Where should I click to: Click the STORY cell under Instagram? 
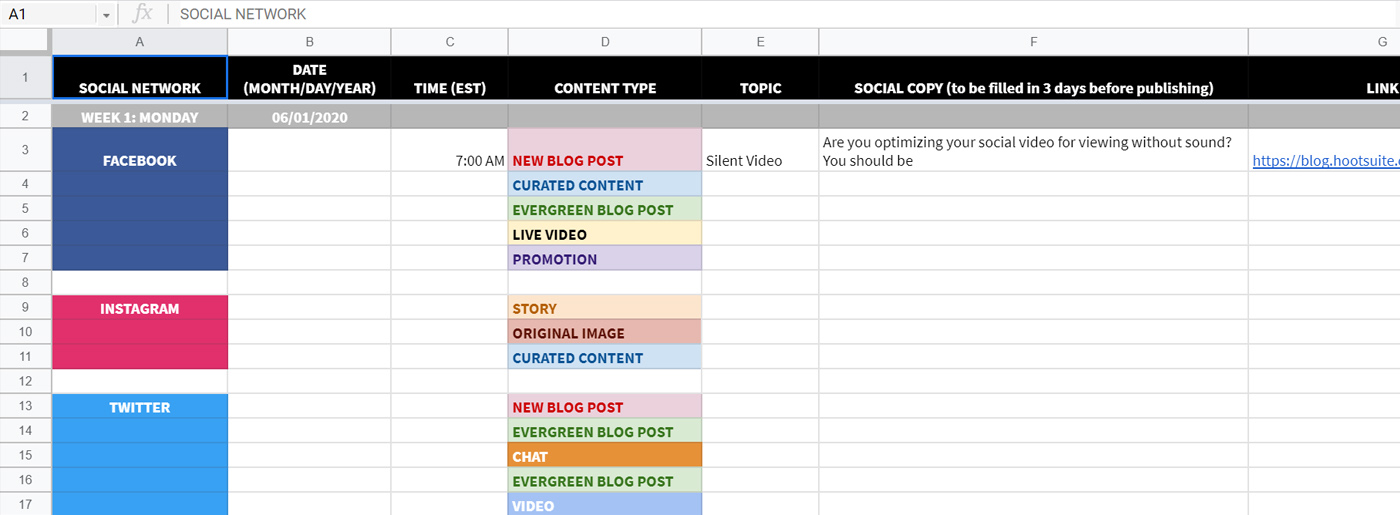tap(604, 309)
